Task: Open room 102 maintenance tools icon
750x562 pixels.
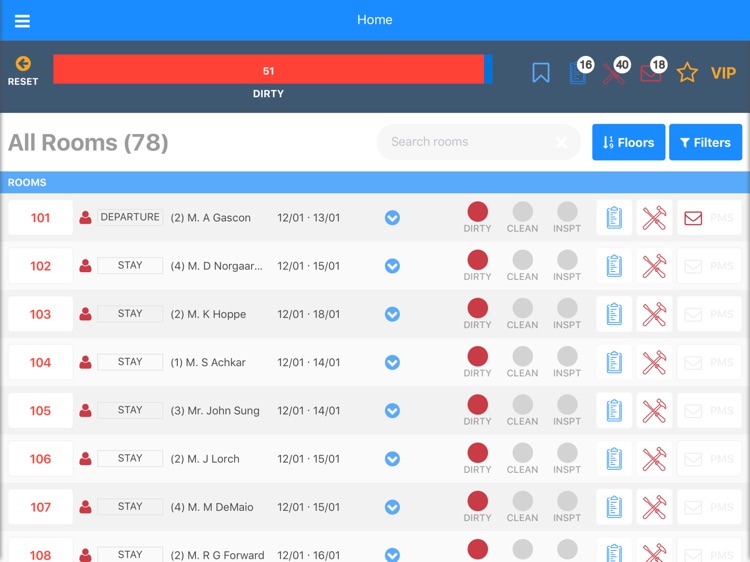Action: pyautogui.click(x=654, y=266)
